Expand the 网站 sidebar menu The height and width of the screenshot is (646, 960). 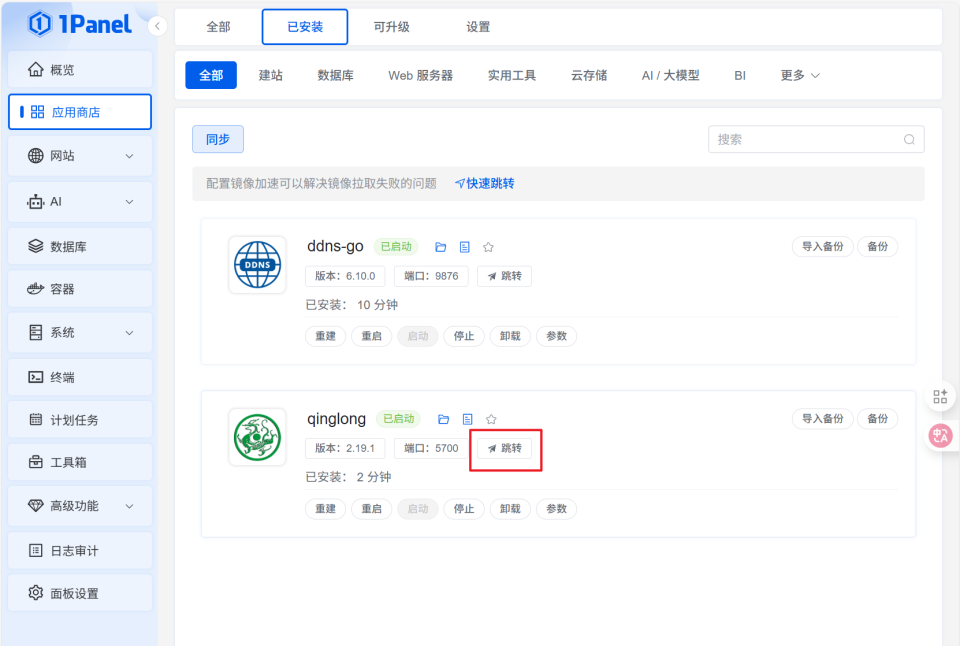tap(80, 156)
